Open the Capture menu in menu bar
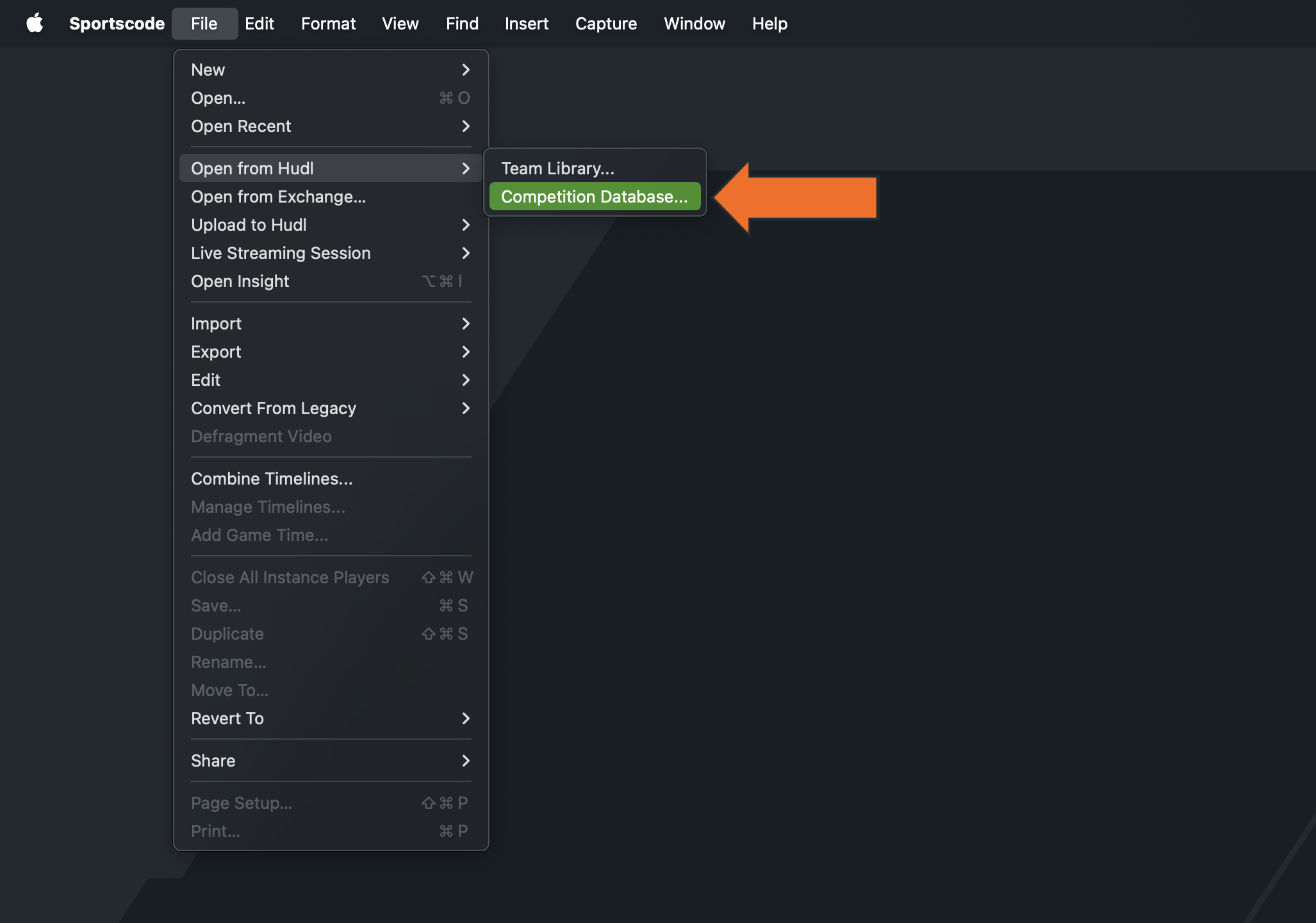The height and width of the screenshot is (923, 1316). click(x=605, y=24)
